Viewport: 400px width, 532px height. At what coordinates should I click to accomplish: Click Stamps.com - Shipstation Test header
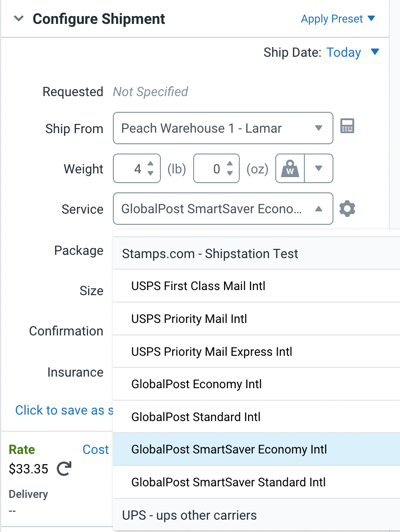click(256, 253)
